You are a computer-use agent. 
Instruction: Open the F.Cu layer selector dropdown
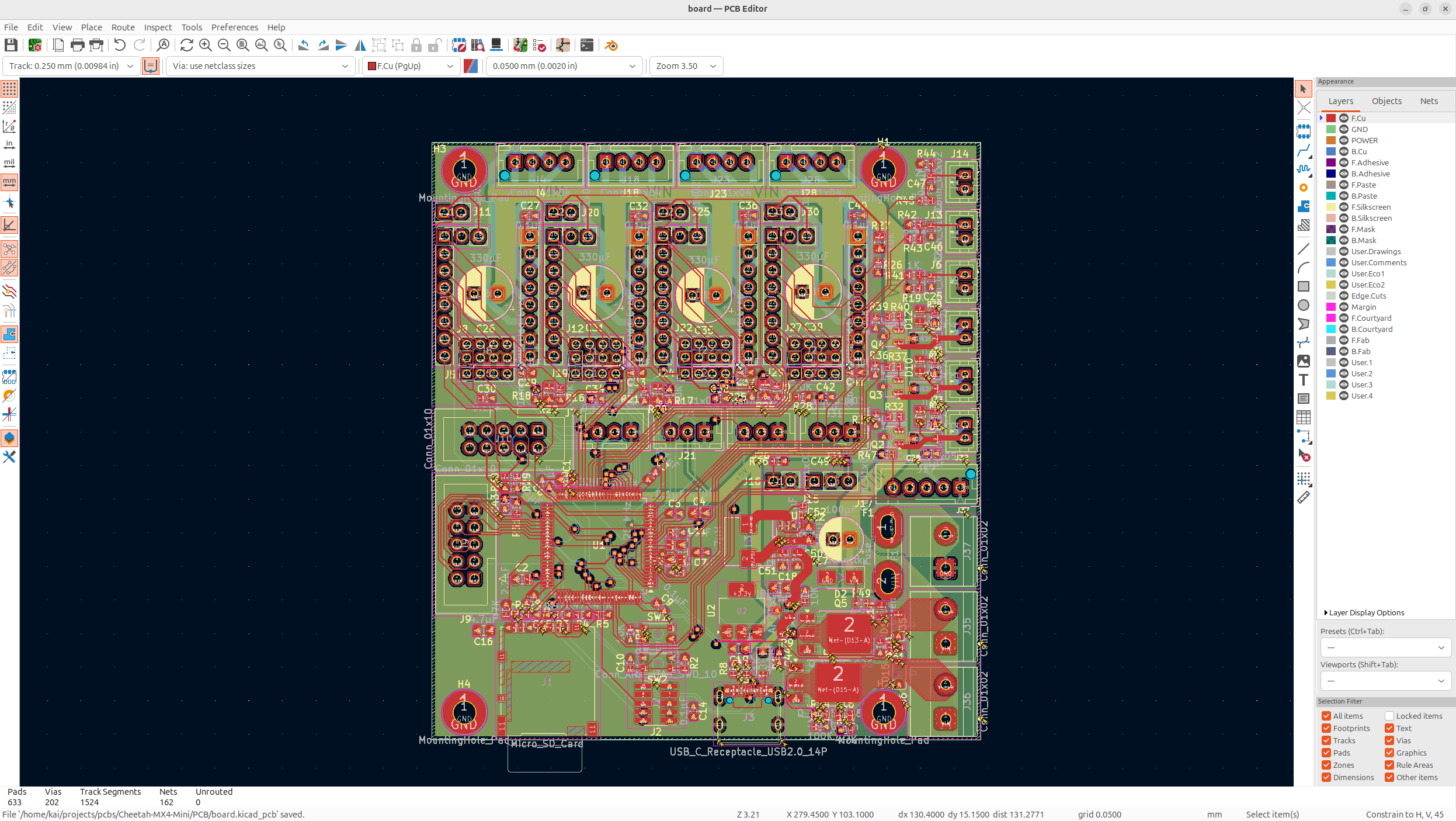click(x=409, y=66)
